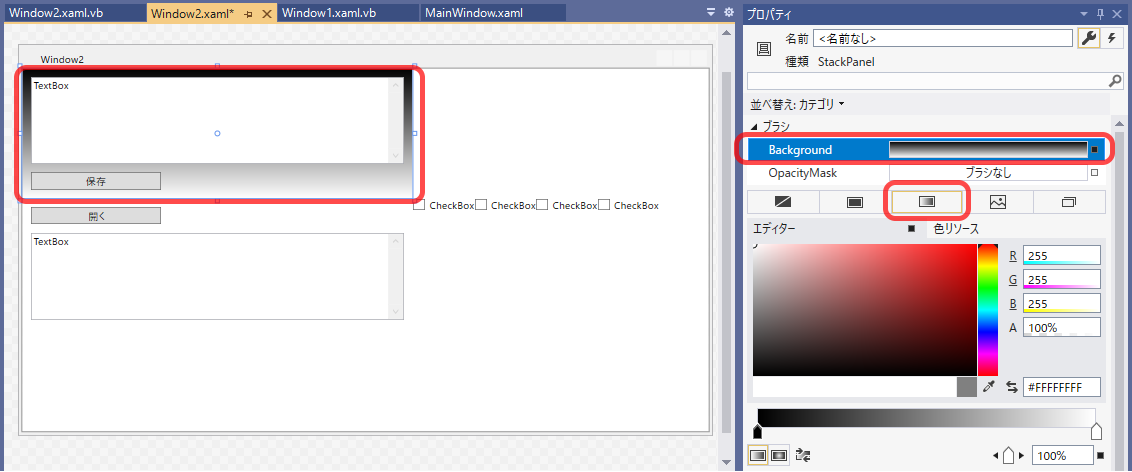Click the upper TextBox in designer
Screen dimensions: 1132x472
[x=217, y=121]
